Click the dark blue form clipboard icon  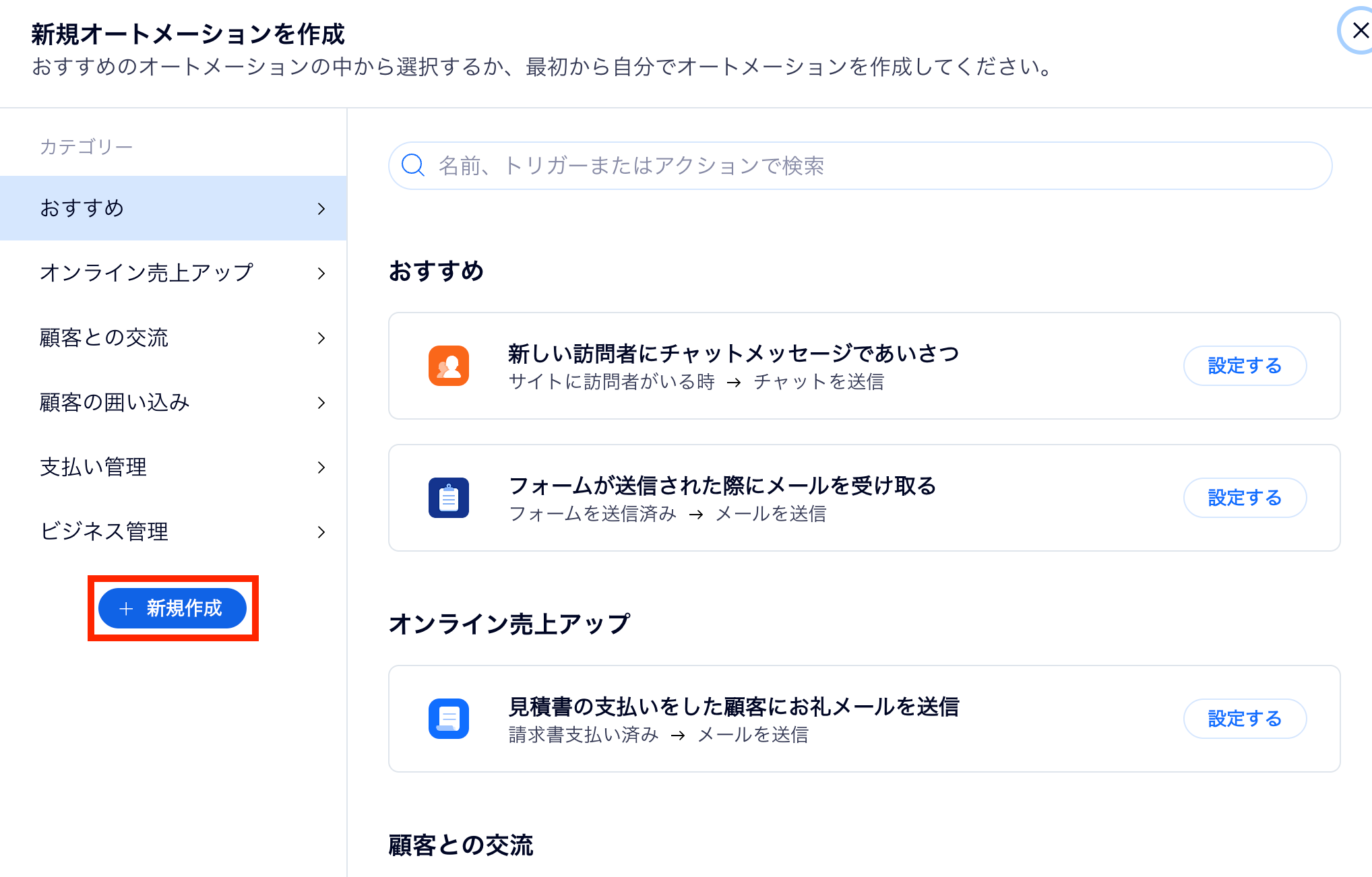[x=448, y=498]
